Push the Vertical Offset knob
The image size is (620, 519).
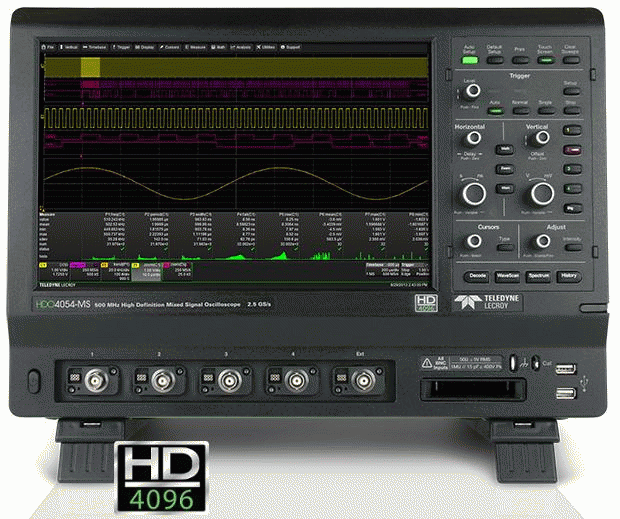pyautogui.click(x=541, y=138)
